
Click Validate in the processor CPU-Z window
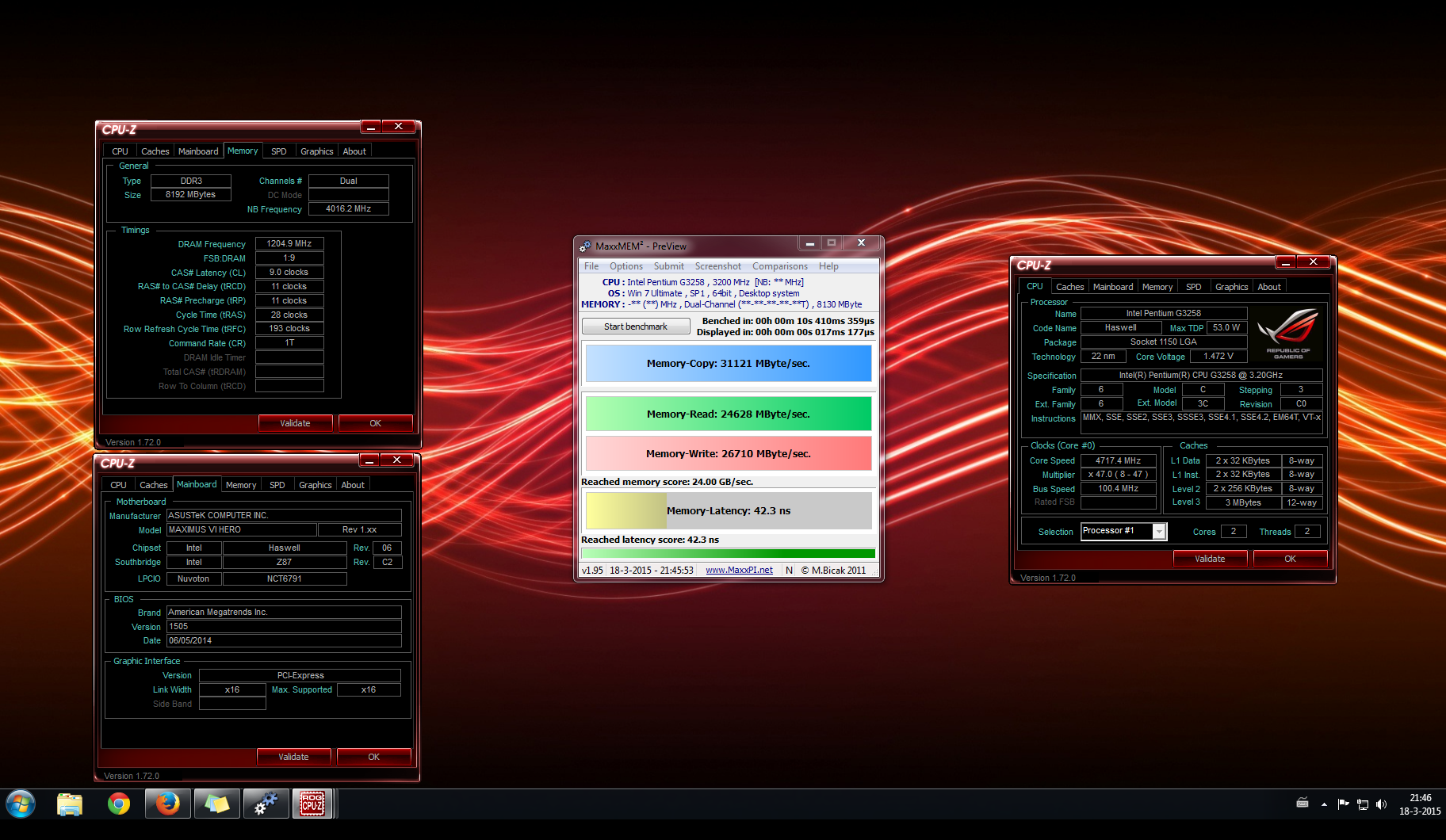coord(1210,559)
